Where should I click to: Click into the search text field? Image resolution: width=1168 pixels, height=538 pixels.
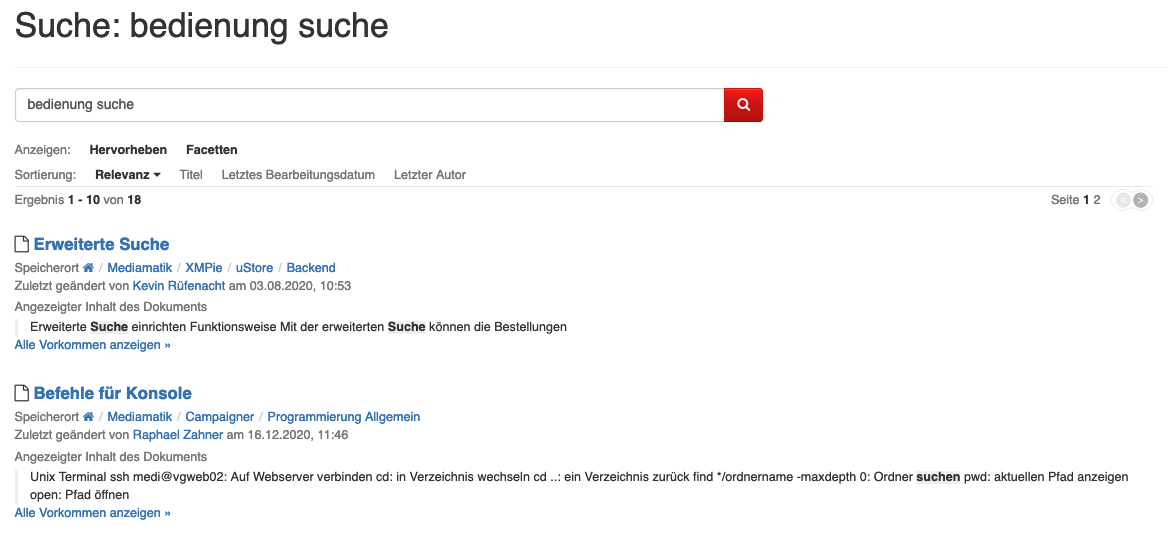369,104
